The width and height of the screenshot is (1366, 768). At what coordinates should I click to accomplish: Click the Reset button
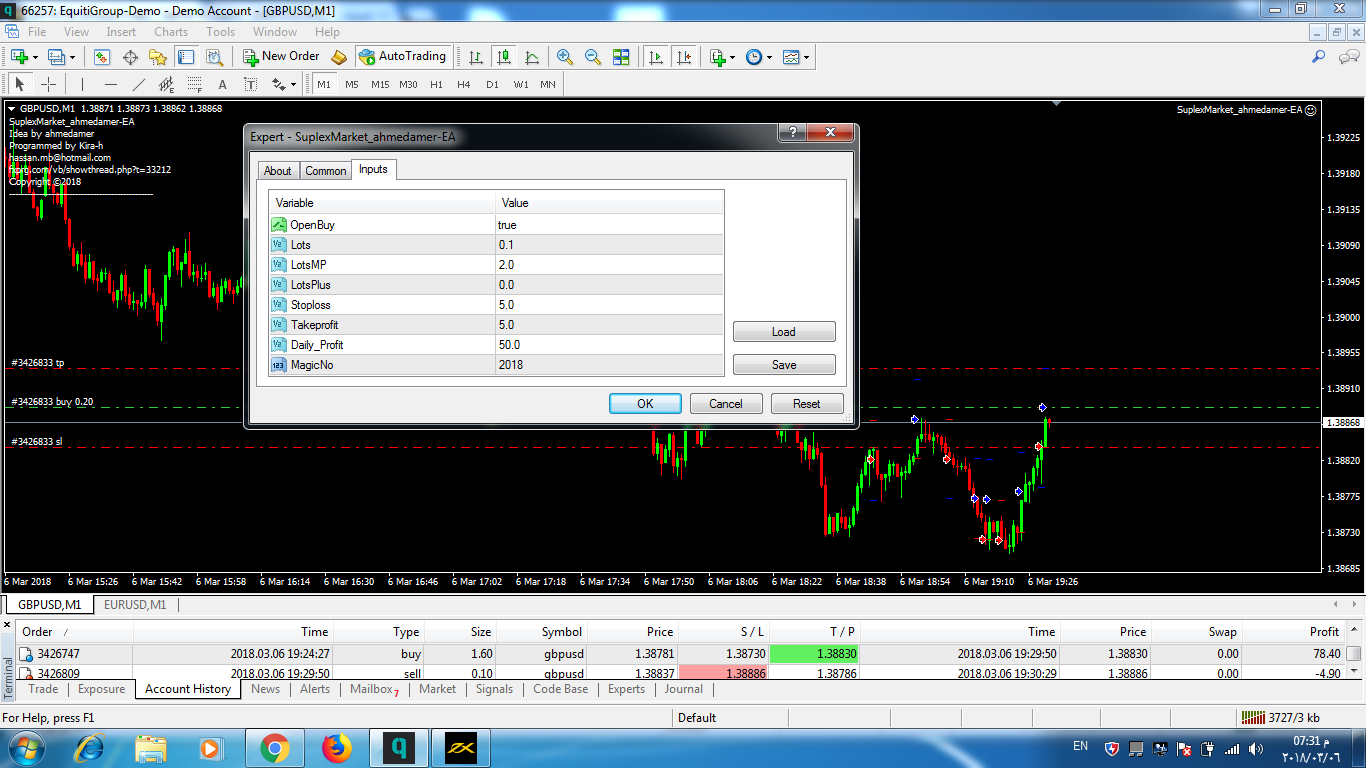(807, 404)
